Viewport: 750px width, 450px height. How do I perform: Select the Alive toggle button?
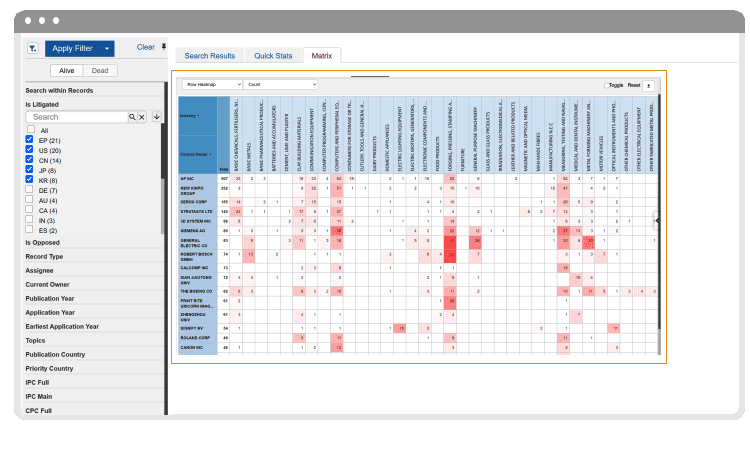tap(66, 70)
